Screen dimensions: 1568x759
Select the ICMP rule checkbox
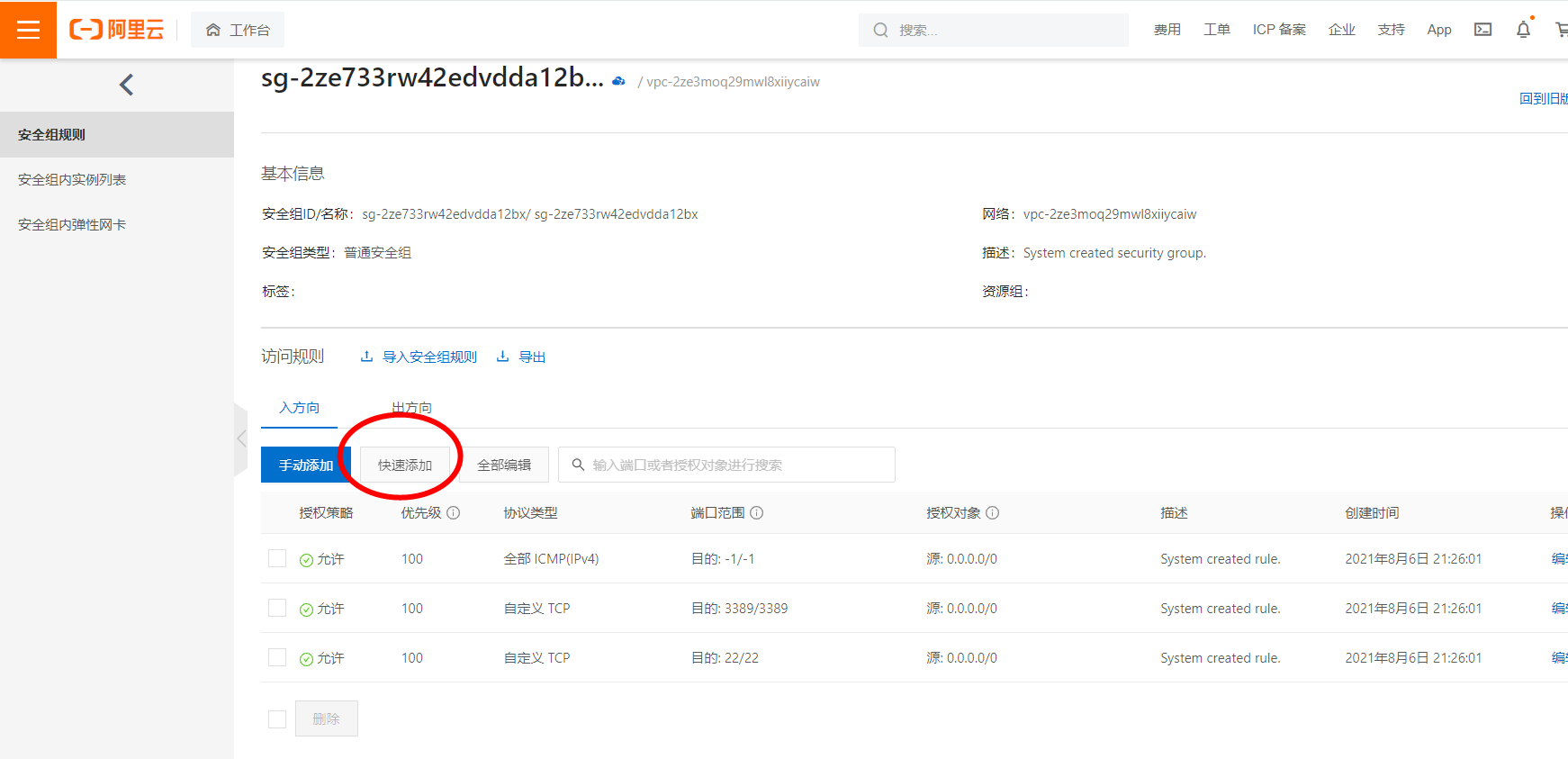click(277, 558)
